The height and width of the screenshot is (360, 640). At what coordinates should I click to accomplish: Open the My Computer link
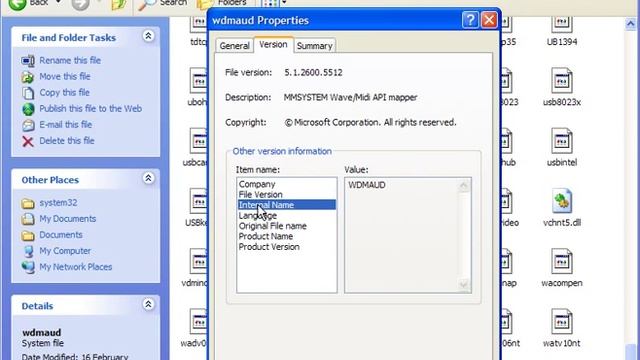click(65, 251)
